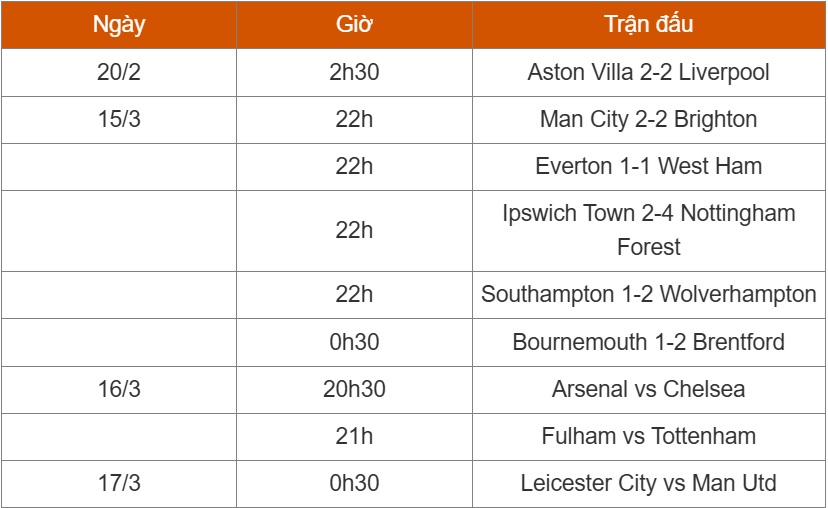Screen dimensions: 828x508
Task: Select the Arsenal vs Chelsea fixture
Action: click(x=649, y=390)
